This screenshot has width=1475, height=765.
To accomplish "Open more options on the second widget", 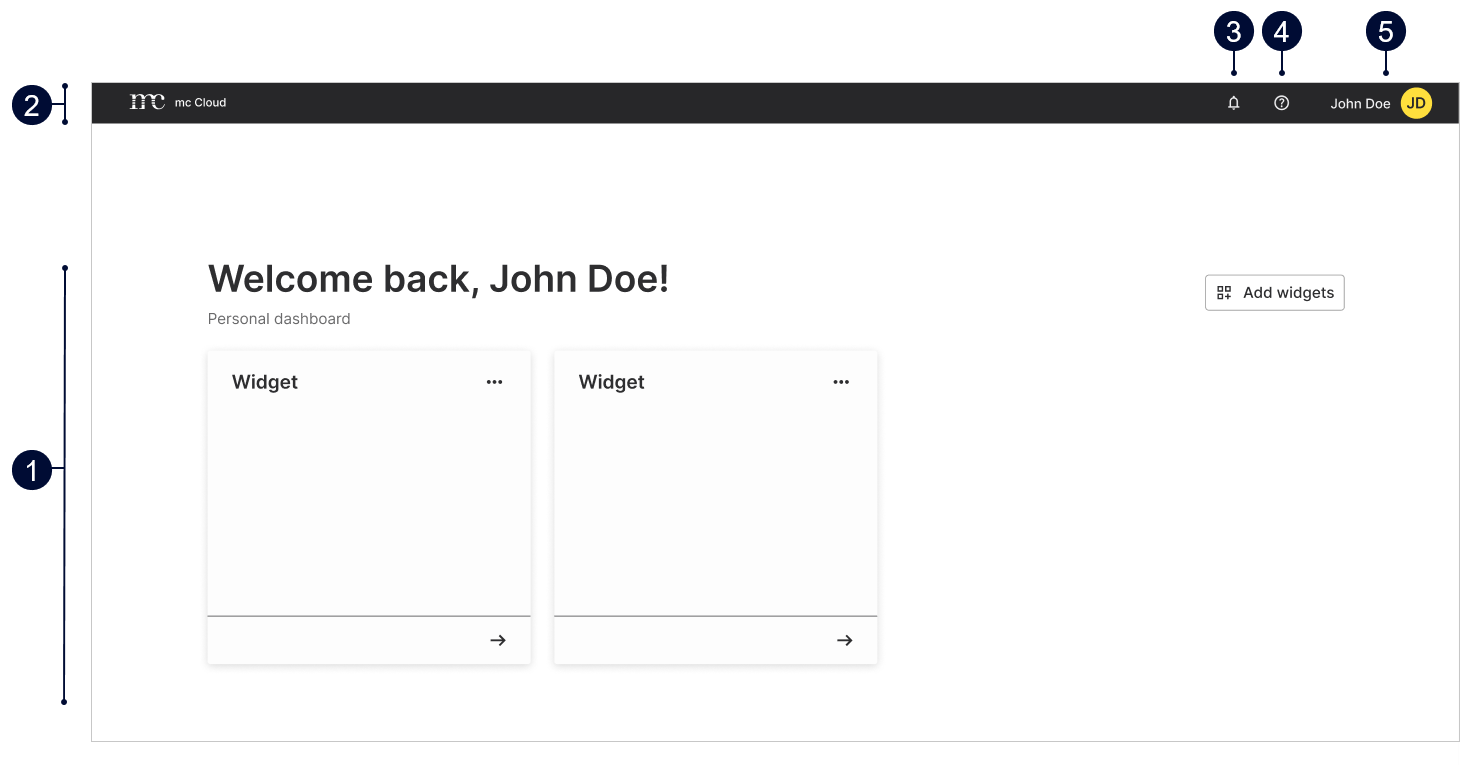I will 841,382.
